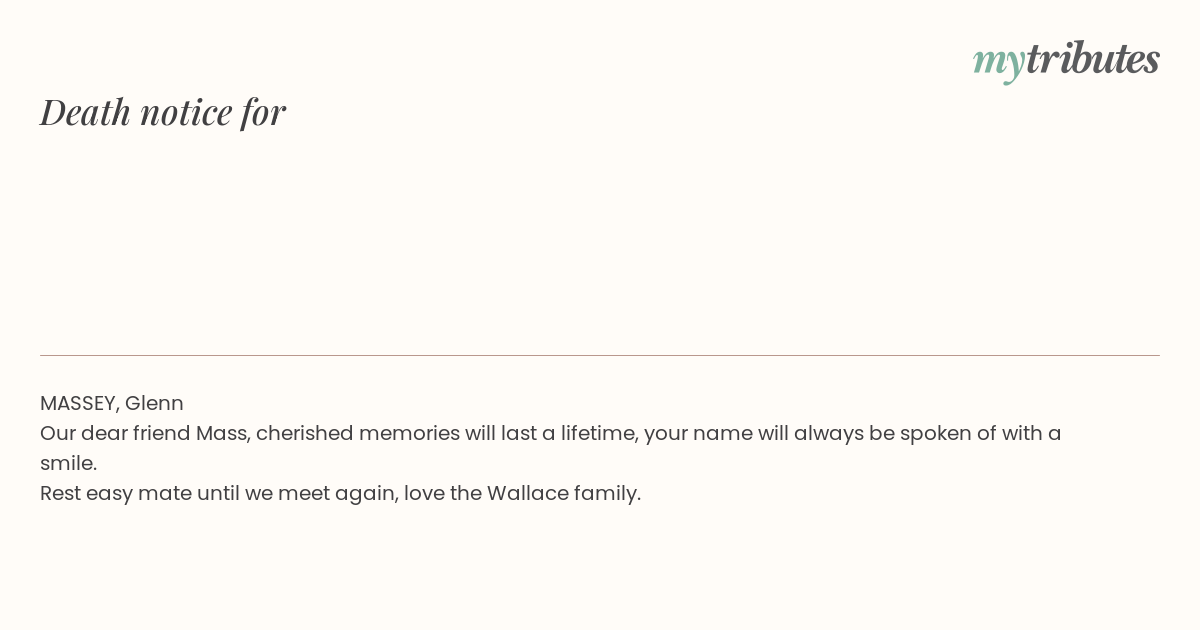Click the name "MASSEY, Glenn"

point(112,403)
